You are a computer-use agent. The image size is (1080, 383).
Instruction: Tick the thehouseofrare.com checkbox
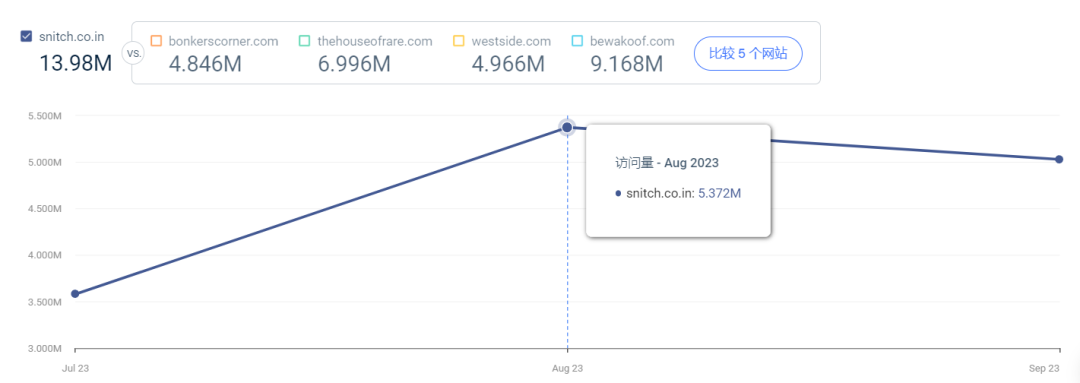(x=304, y=41)
